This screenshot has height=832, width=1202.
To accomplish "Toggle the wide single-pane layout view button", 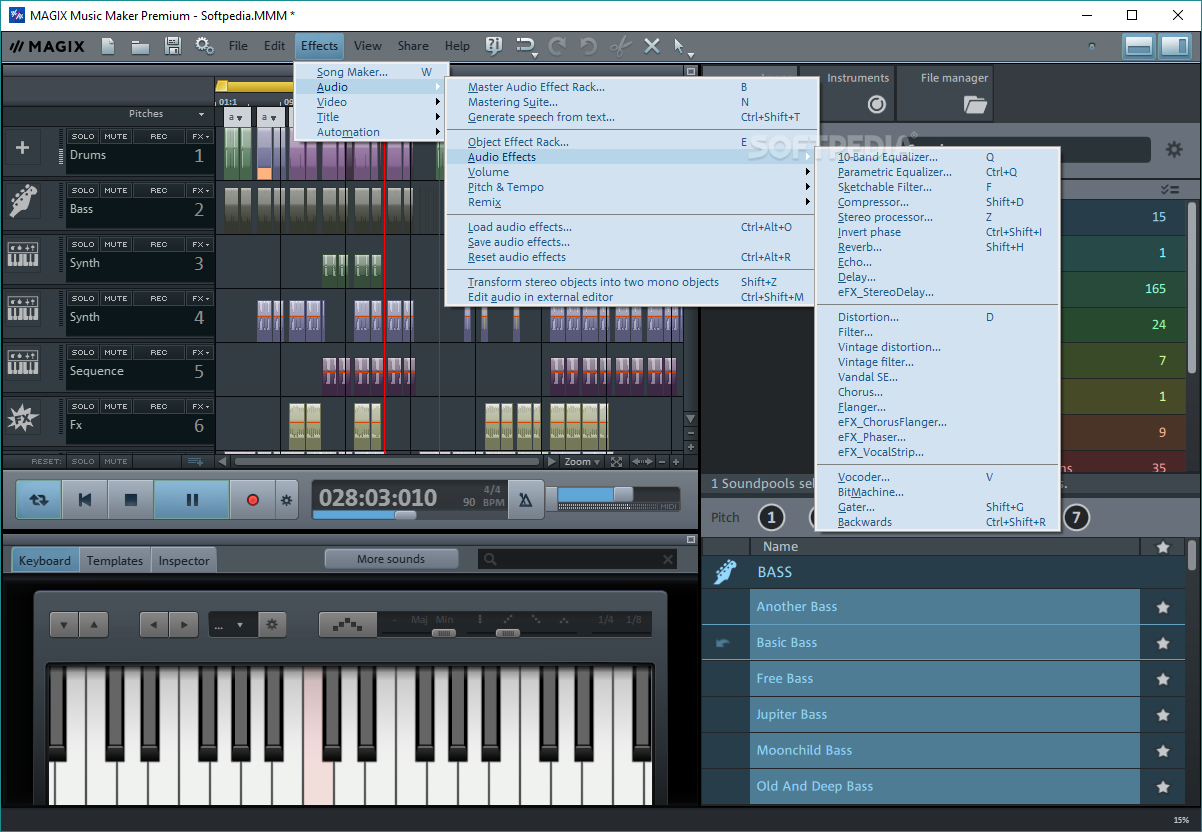I will pyautogui.click(x=1139, y=46).
